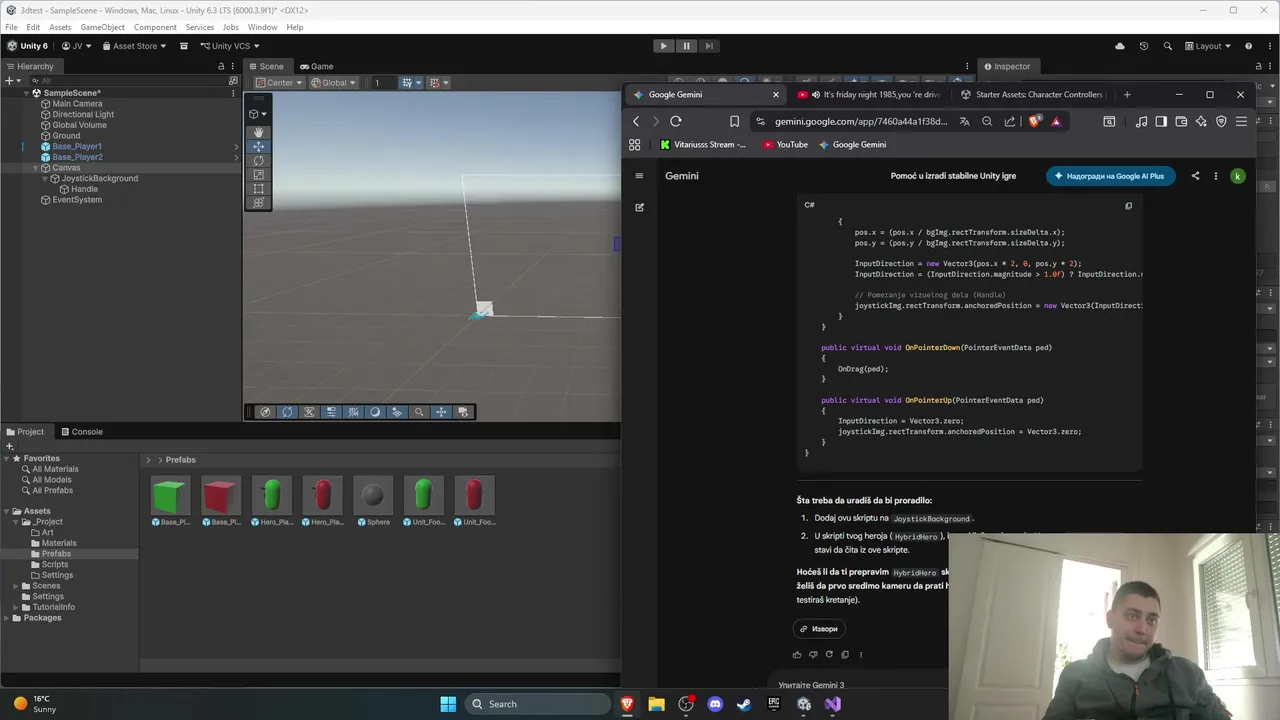The height and width of the screenshot is (720, 1280).
Task: Share the Gemini conversation
Action: pyautogui.click(x=1195, y=176)
